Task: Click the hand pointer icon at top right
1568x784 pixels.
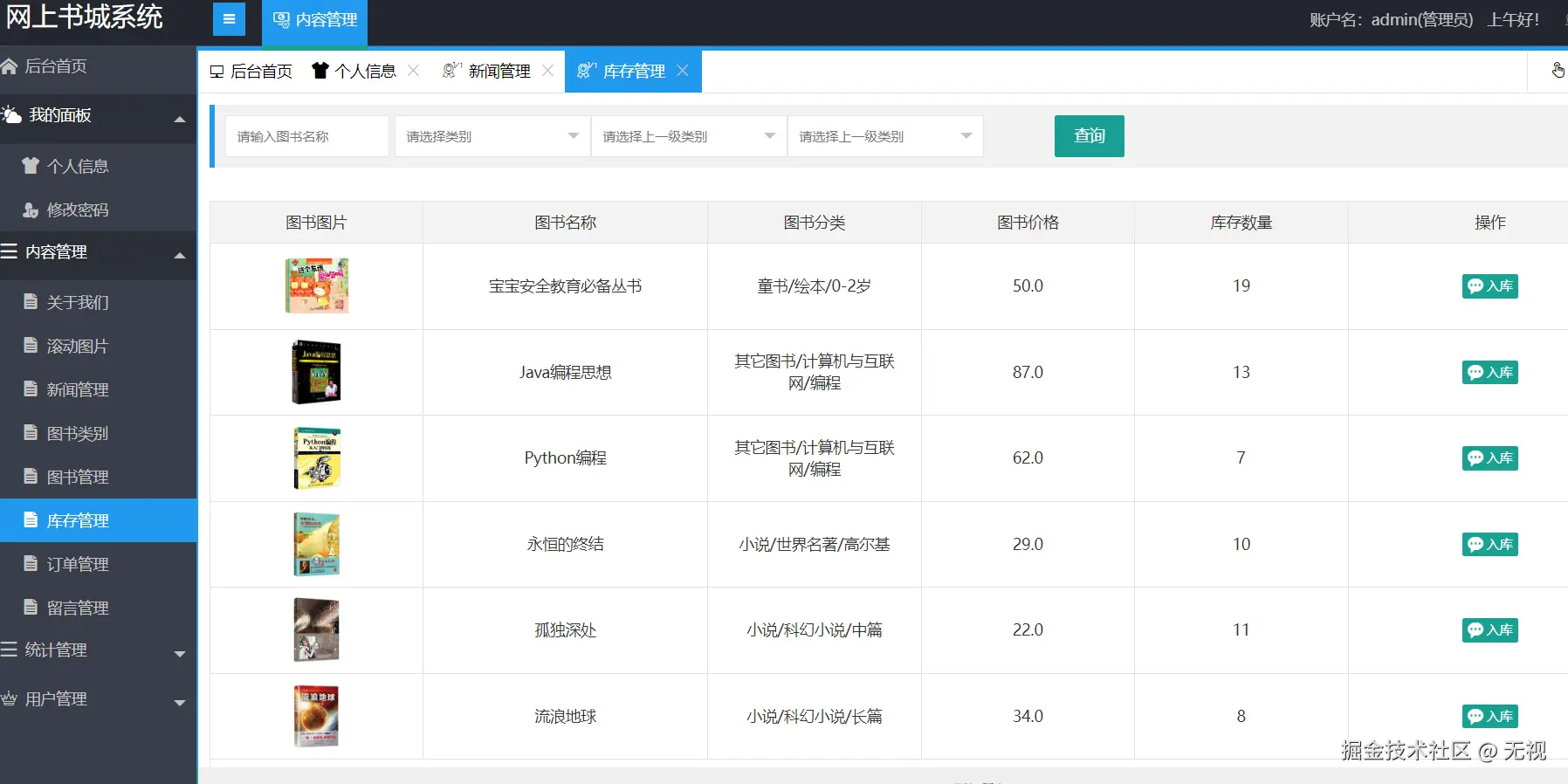Action: pos(1558,70)
